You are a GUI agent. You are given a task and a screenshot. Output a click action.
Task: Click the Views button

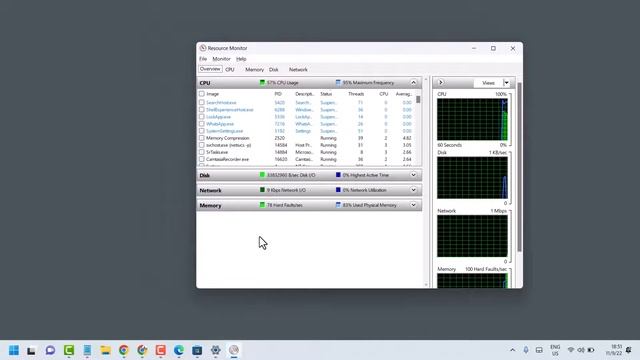(488, 83)
